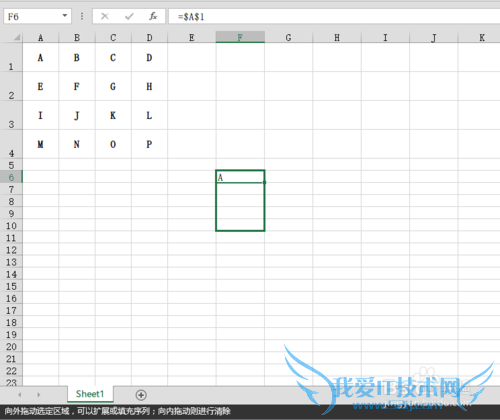The width and height of the screenshot is (500, 420).
Task: Select cell D1 containing D
Action: [x=149, y=57]
